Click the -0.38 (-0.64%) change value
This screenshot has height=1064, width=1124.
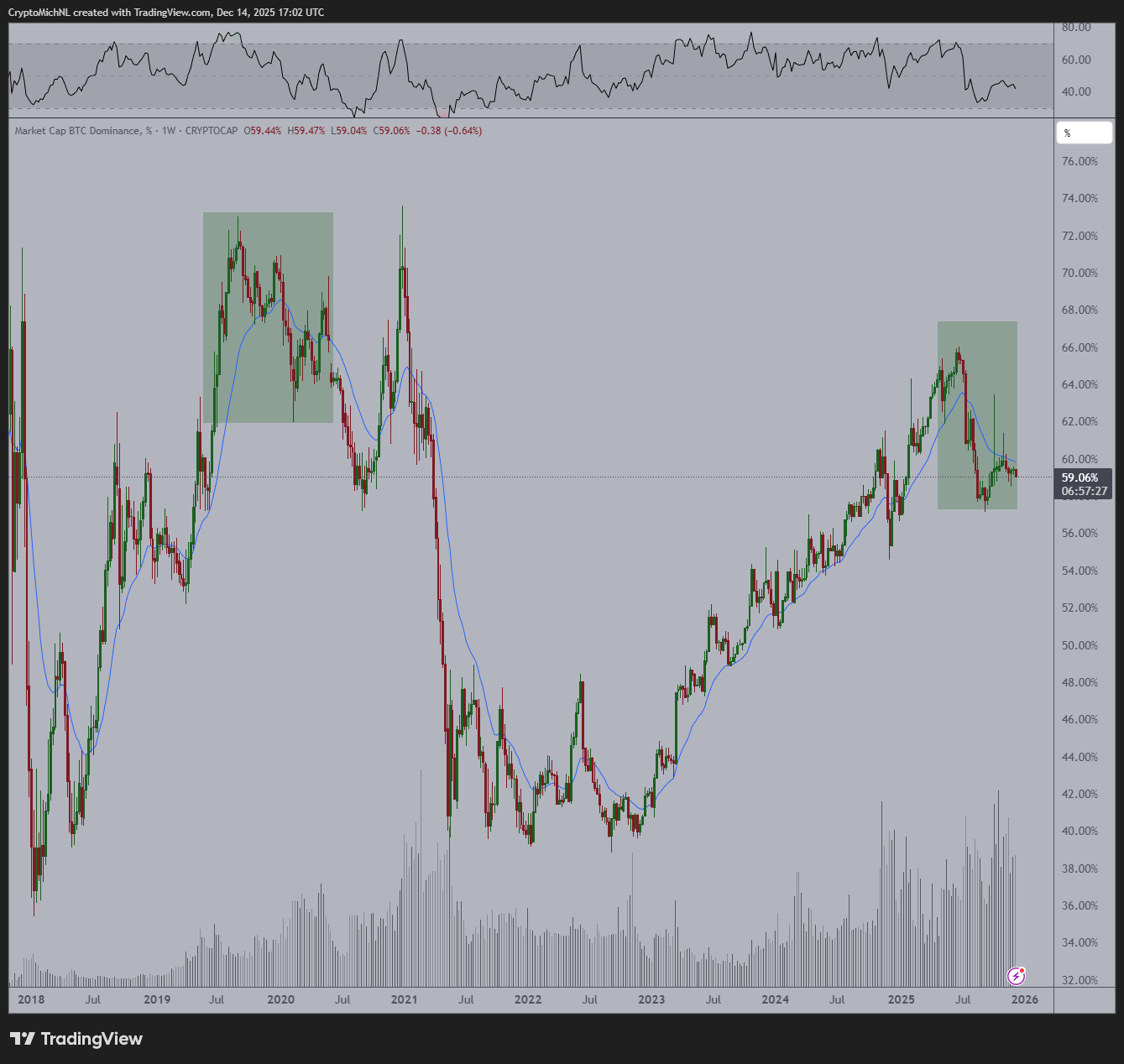450,131
